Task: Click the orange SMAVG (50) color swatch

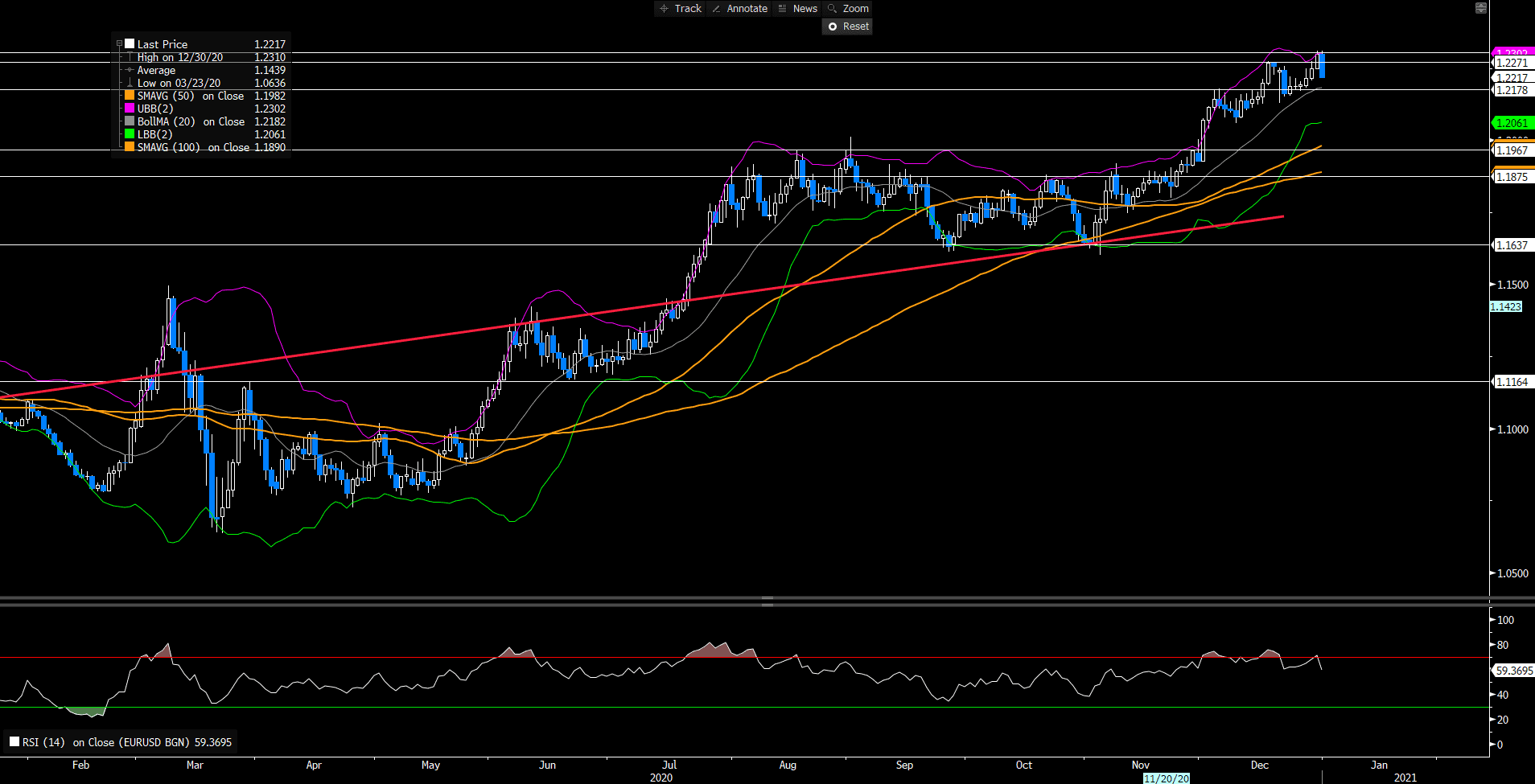Action: (130, 96)
